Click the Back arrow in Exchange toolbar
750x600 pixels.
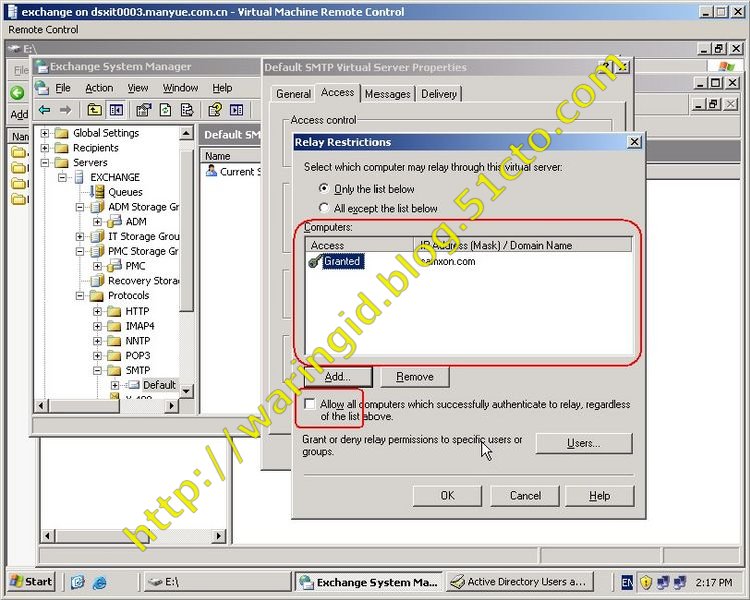44,110
